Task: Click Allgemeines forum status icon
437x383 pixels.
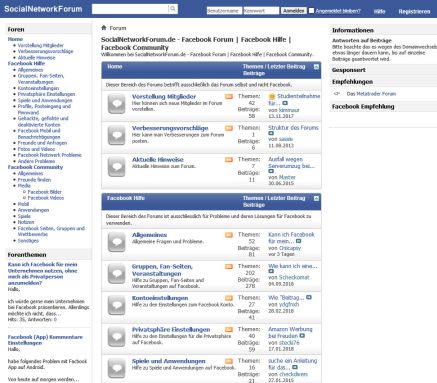Action: (x=116, y=242)
